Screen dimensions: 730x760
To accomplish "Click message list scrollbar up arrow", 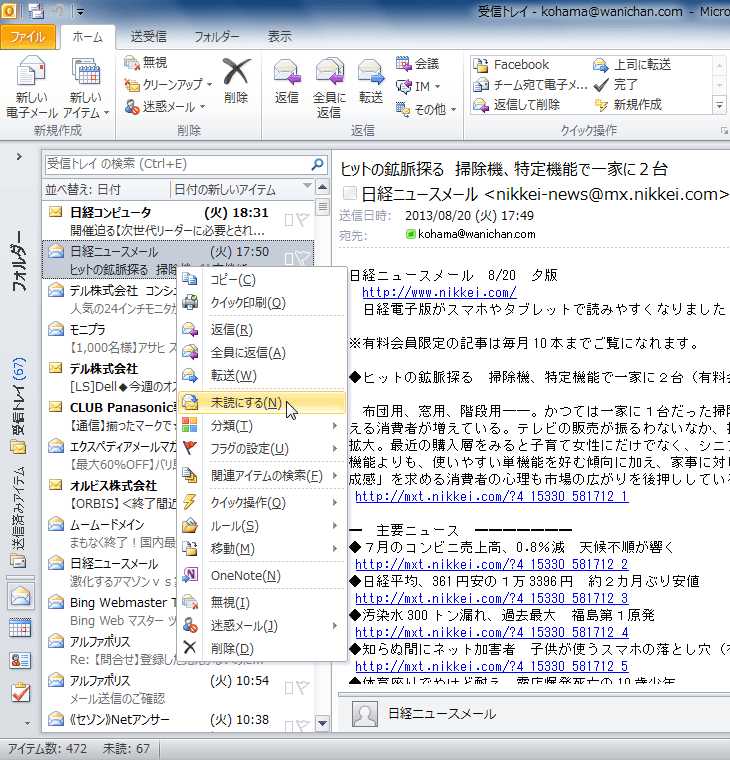I will [322, 187].
